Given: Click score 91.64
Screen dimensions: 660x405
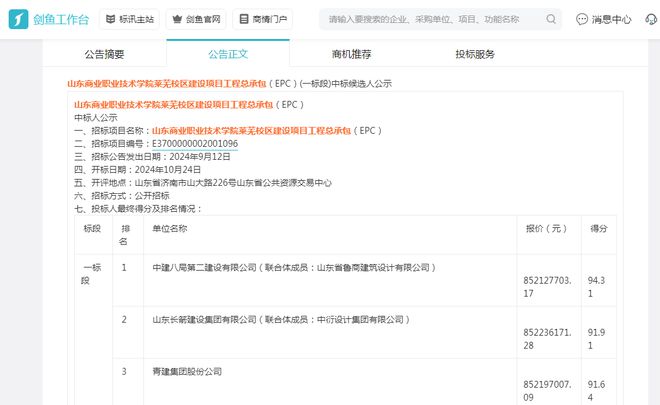Looking at the screenshot, I should (596, 391).
